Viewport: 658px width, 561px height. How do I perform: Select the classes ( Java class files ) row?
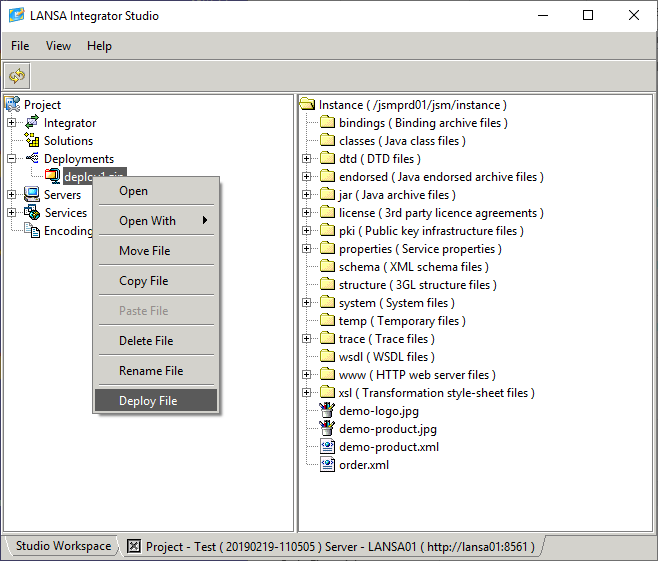[x=402, y=141]
